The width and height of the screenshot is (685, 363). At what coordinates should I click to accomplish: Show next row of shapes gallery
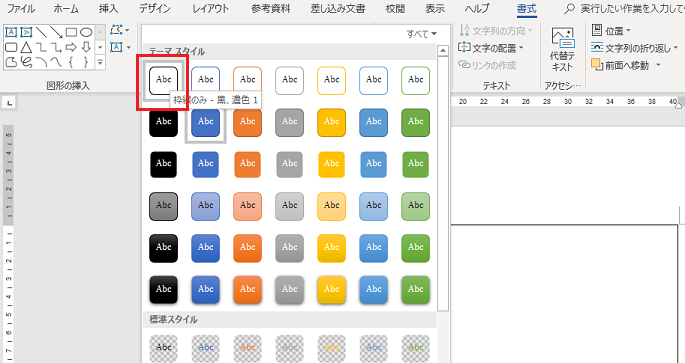(x=100, y=47)
